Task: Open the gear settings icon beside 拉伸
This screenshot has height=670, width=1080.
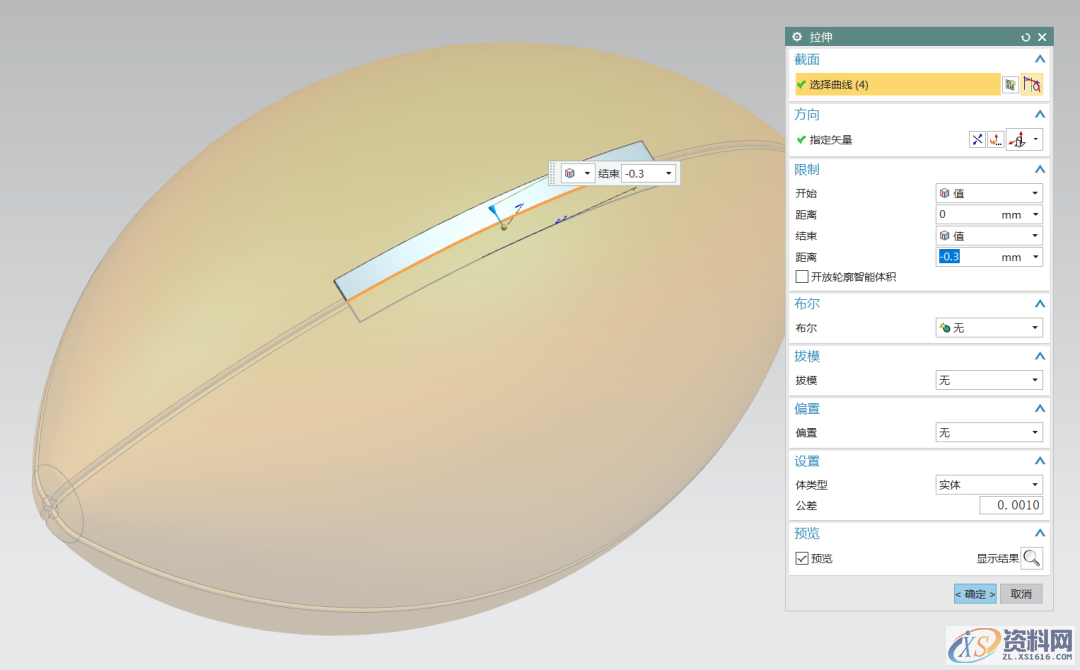Action: coord(797,37)
